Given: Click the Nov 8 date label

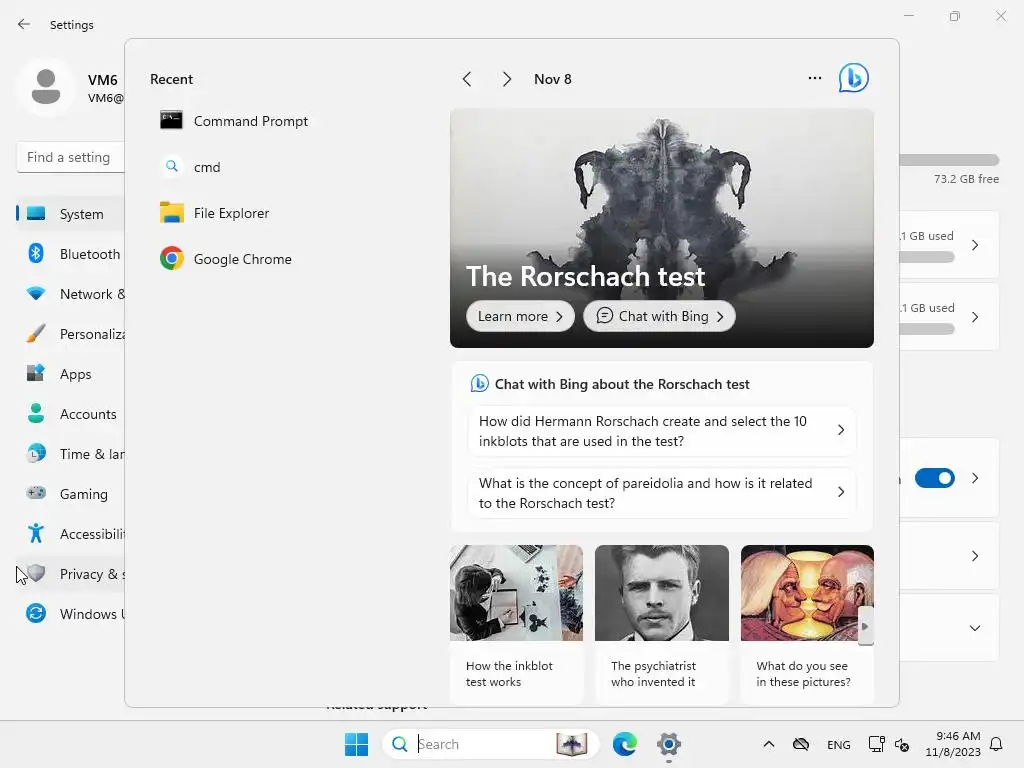Looking at the screenshot, I should tap(552, 79).
